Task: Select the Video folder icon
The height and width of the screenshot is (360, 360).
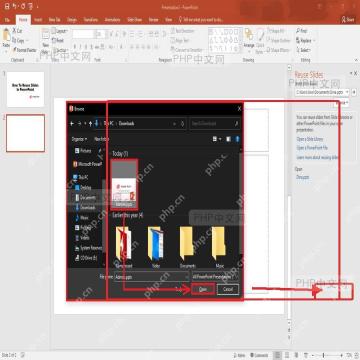Action: click(156, 247)
